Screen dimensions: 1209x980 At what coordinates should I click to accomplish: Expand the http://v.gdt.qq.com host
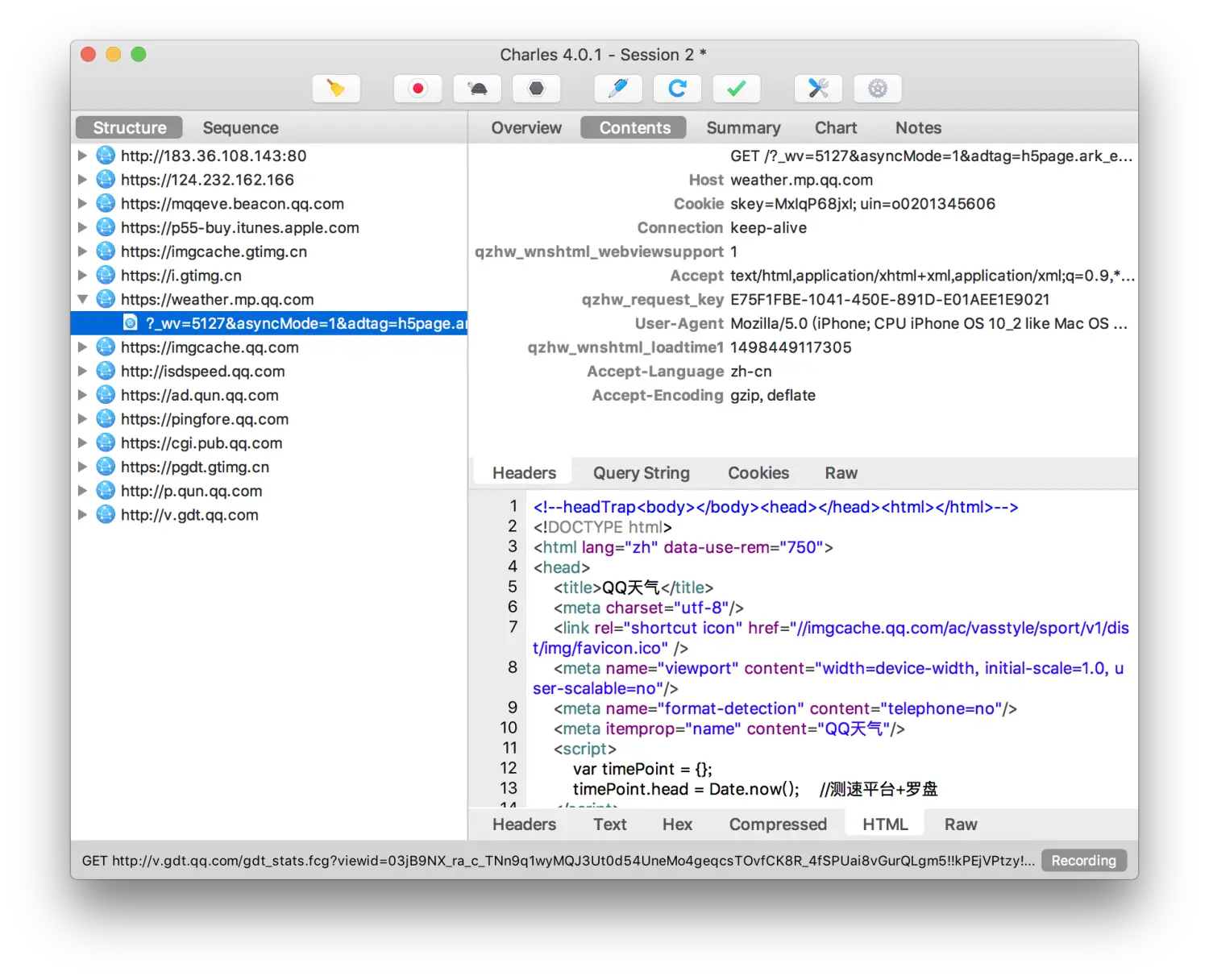click(82, 515)
